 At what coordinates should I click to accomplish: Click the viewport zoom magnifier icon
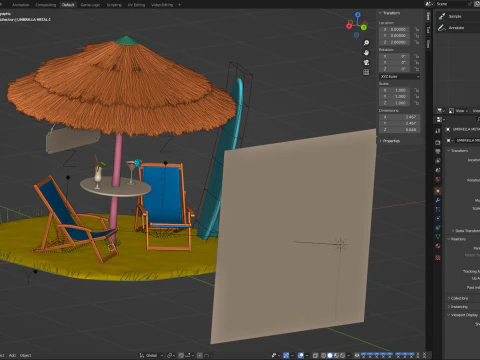click(366, 43)
